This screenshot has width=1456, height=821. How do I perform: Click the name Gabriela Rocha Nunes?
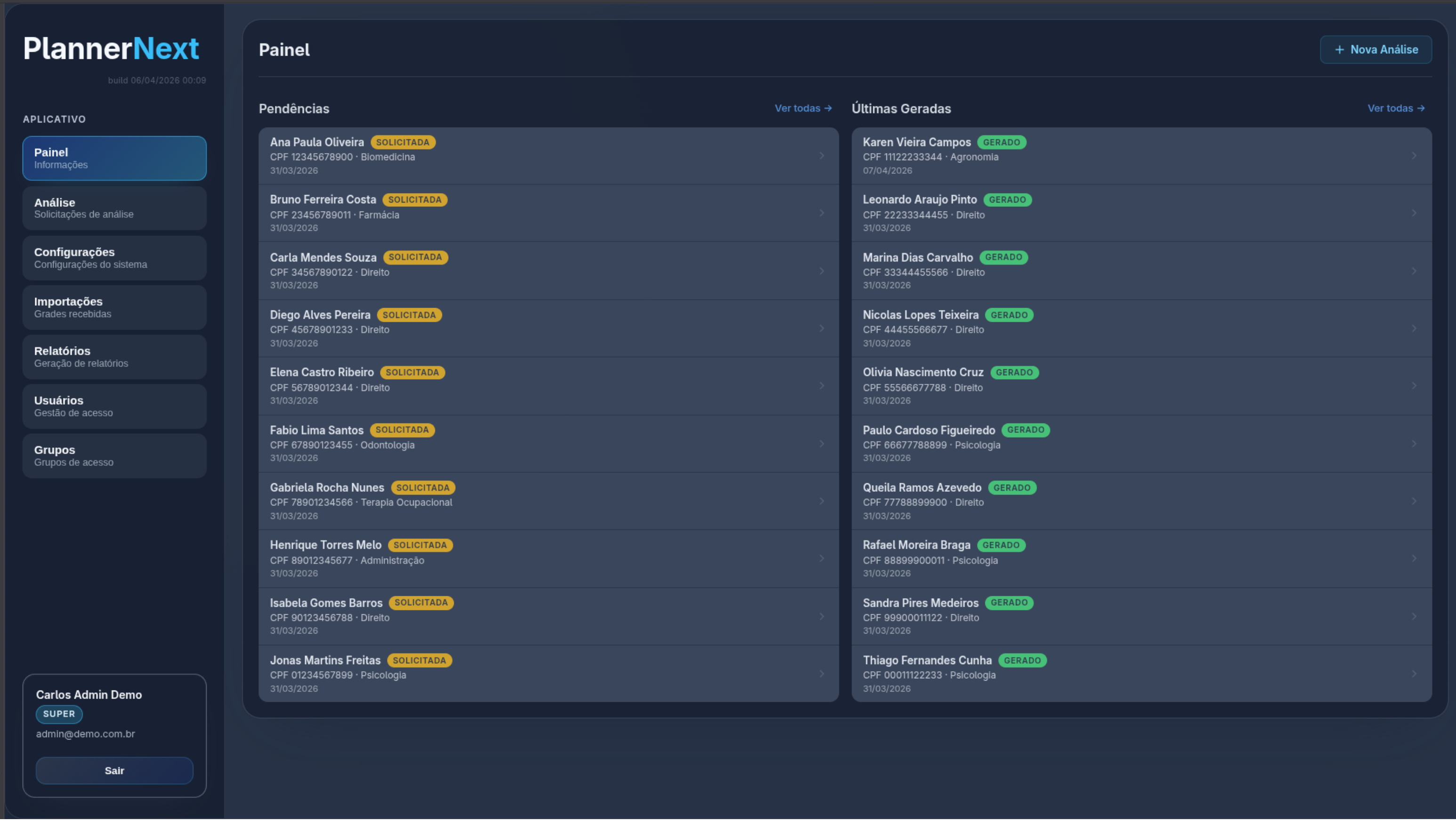[x=327, y=488]
